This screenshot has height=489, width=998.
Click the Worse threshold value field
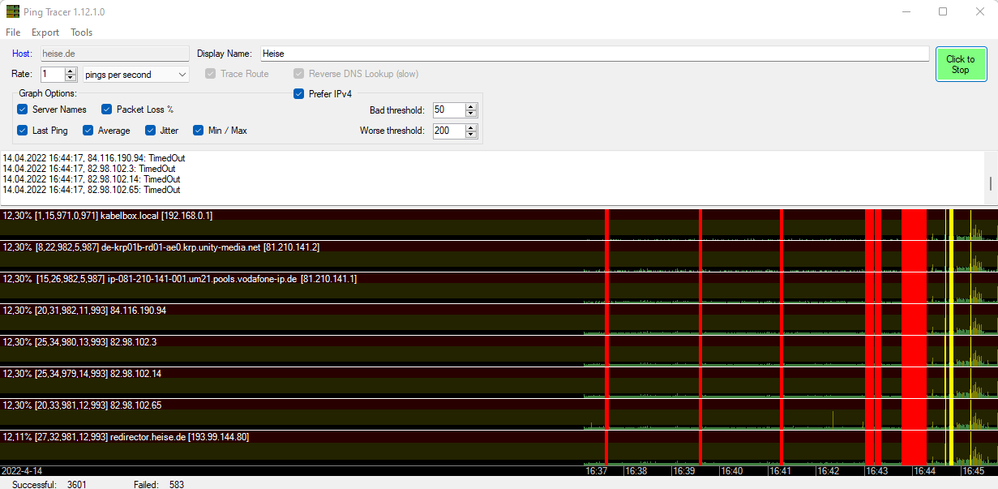coord(448,131)
